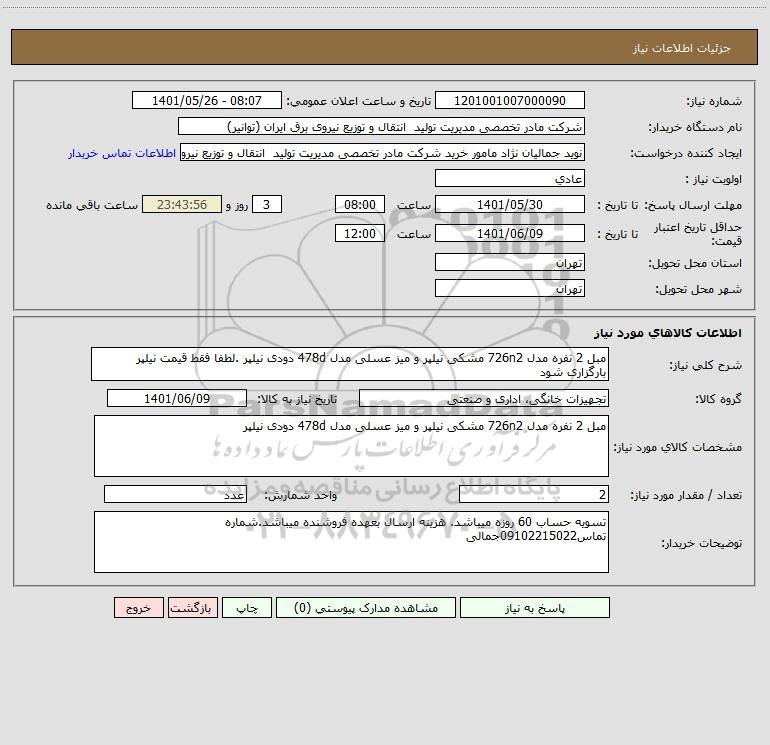Click the deadline time 08:00 field

click(x=359, y=204)
